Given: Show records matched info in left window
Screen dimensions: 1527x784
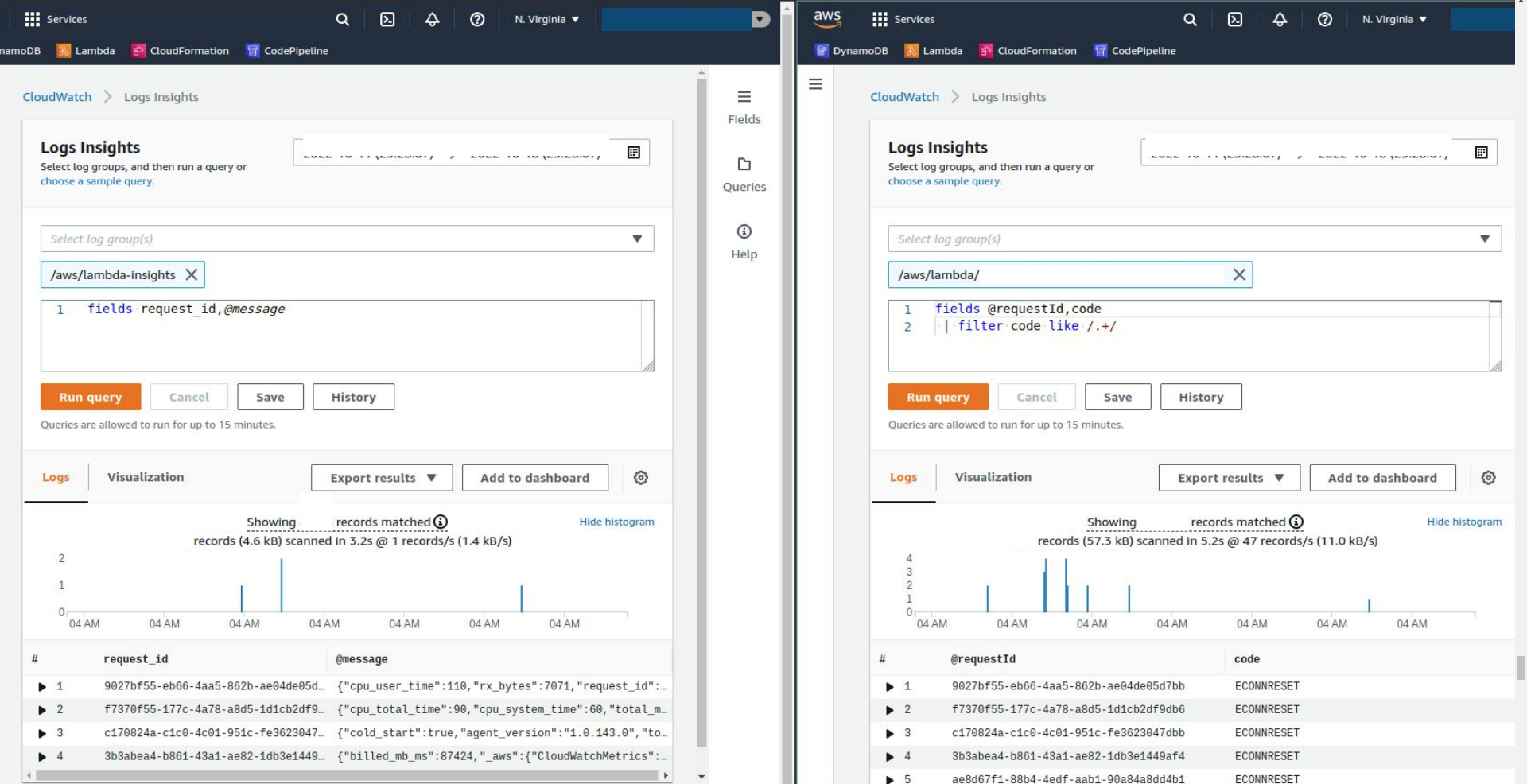Looking at the screenshot, I should (x=441, y=522).
